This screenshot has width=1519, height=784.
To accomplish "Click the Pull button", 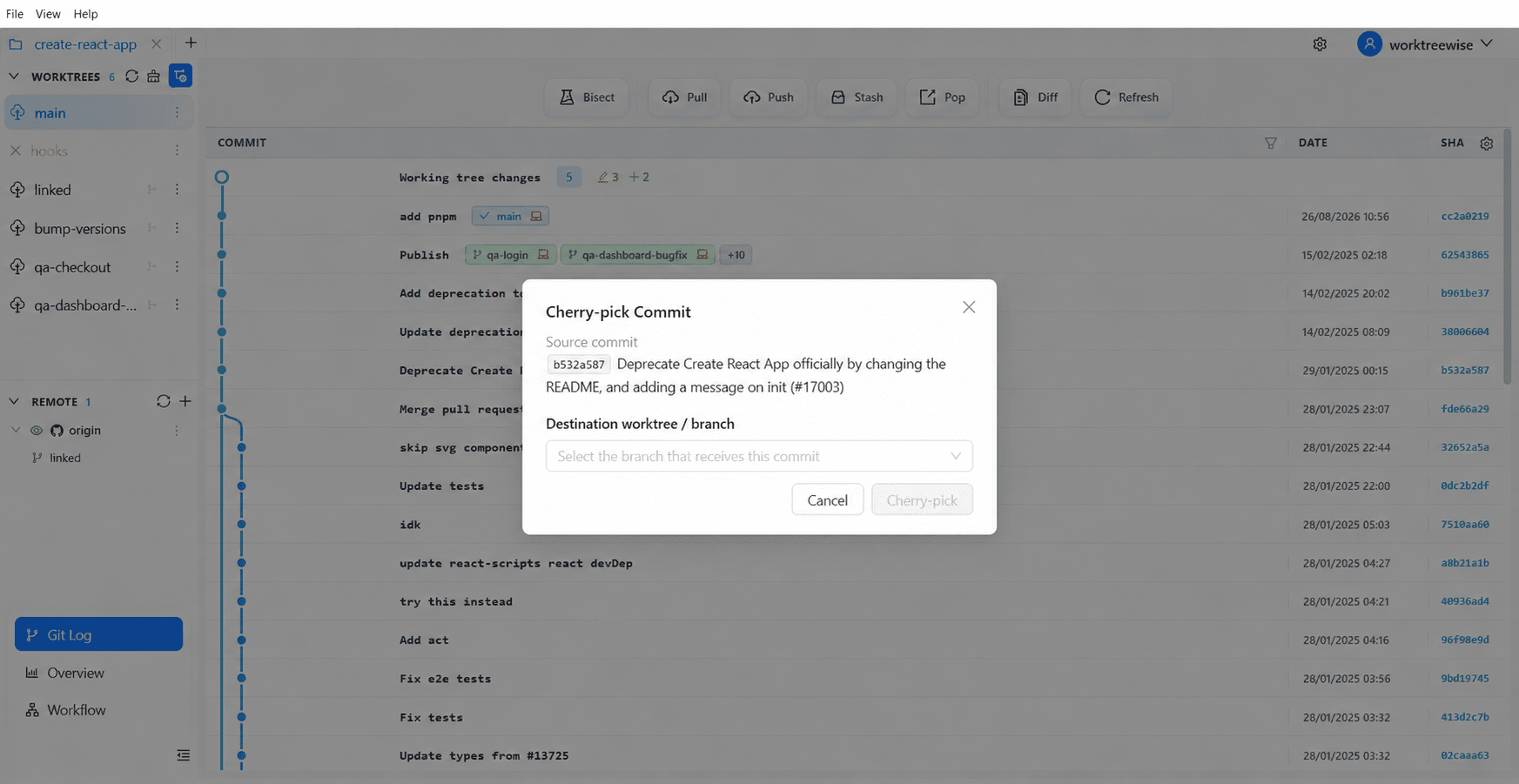I will coord(684,97).
